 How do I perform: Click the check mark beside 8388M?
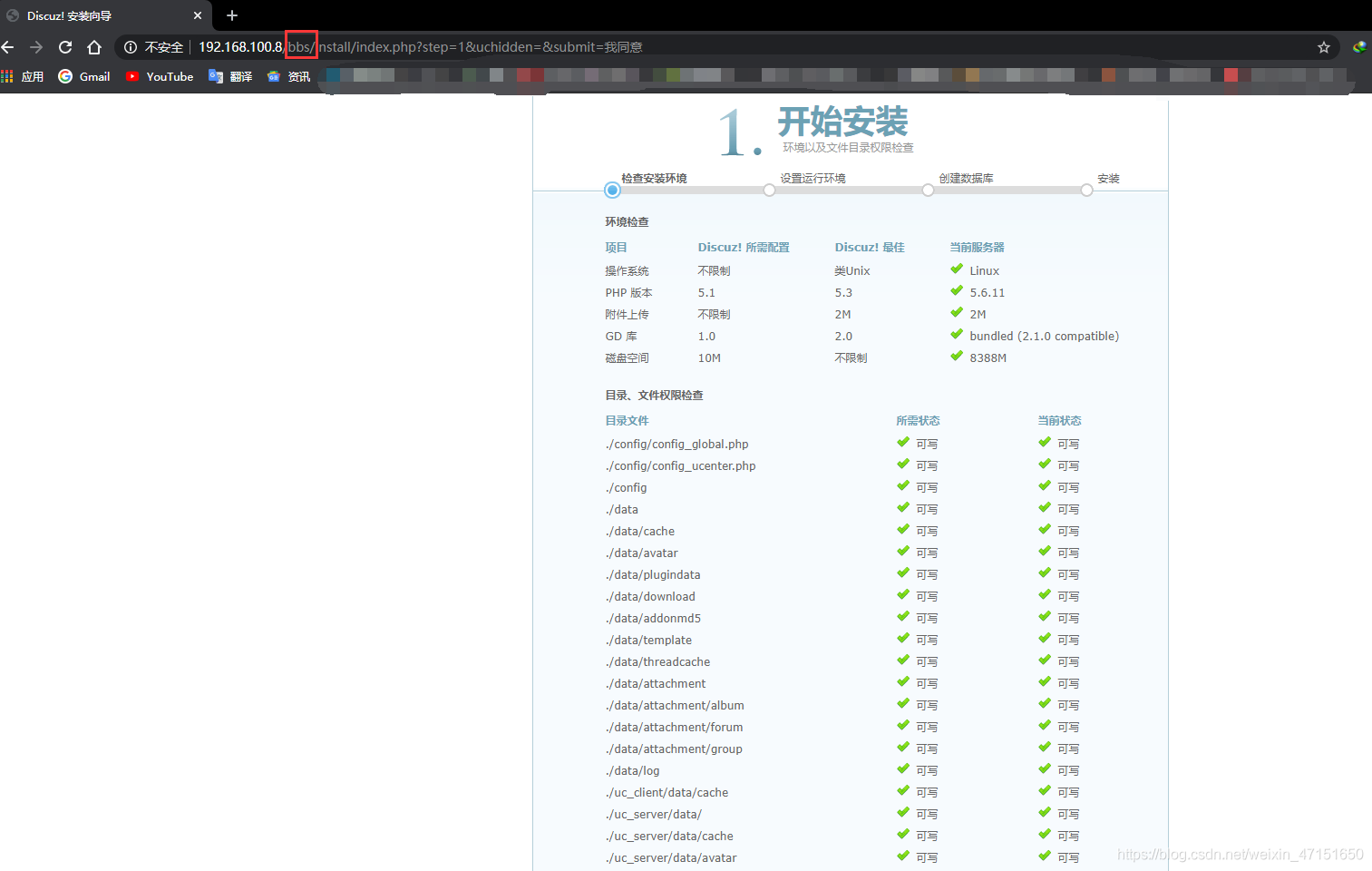[x=957, y=356]
